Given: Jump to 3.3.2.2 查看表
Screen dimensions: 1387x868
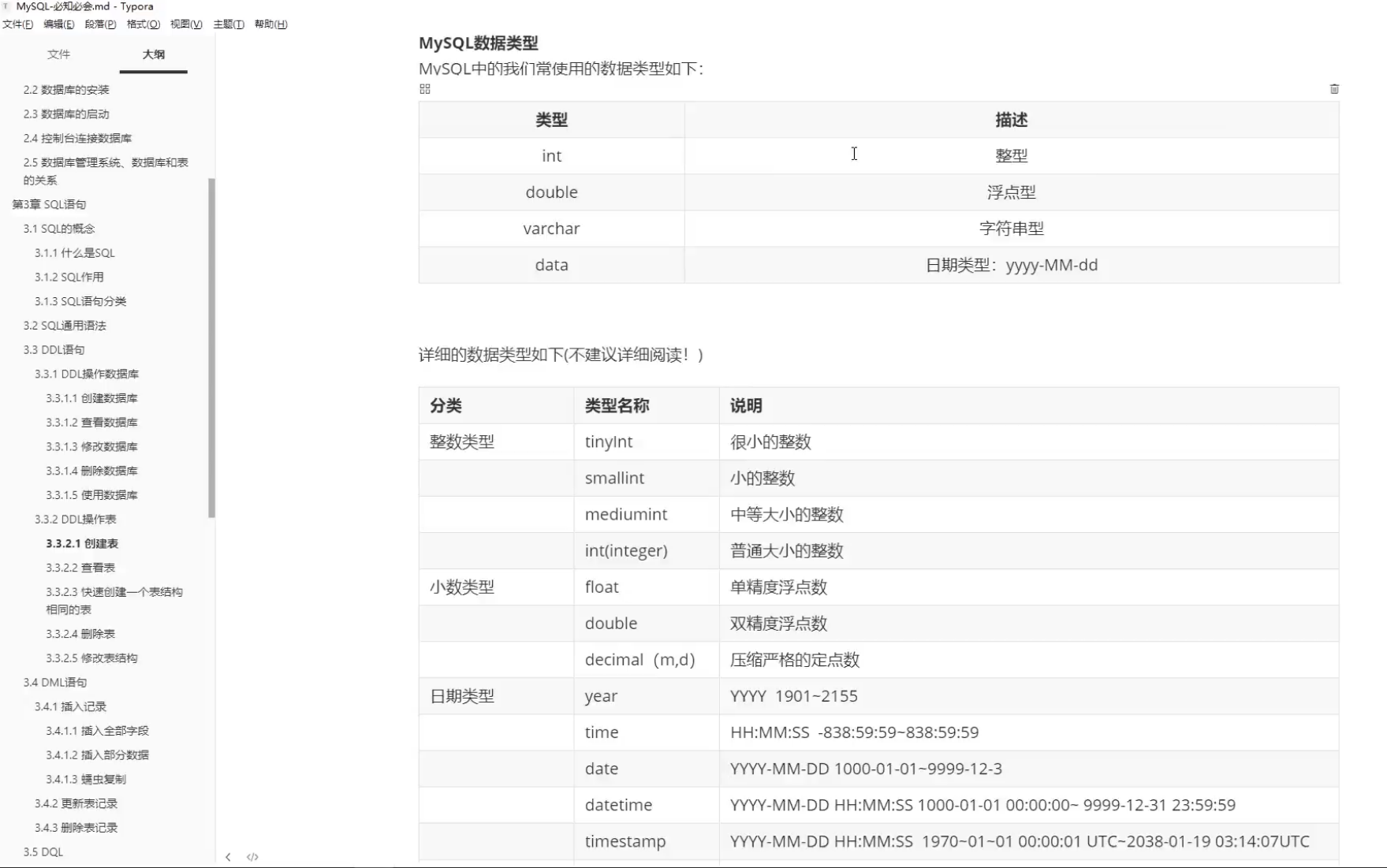Looking at the screenshot, I should (x=80, y=568).
